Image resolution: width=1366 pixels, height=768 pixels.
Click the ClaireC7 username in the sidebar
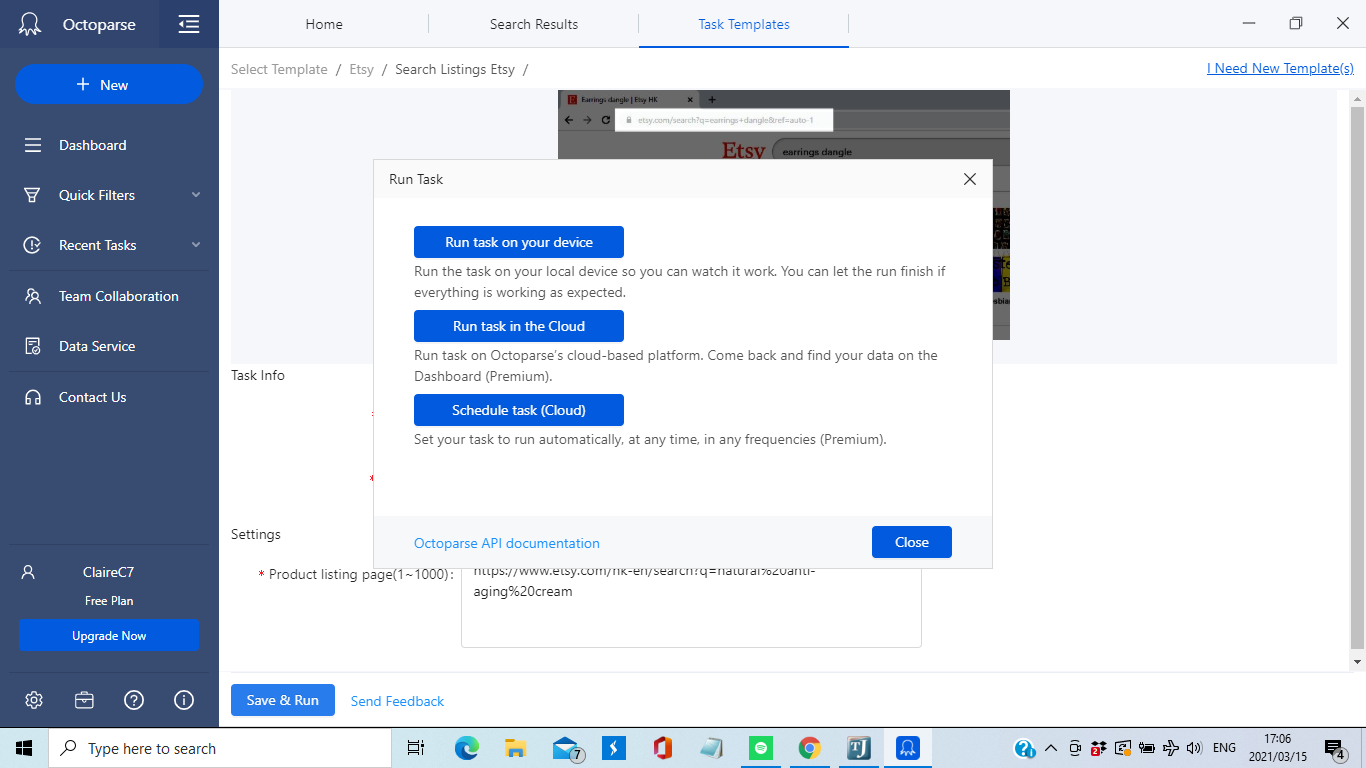click(x=108, y=572)
